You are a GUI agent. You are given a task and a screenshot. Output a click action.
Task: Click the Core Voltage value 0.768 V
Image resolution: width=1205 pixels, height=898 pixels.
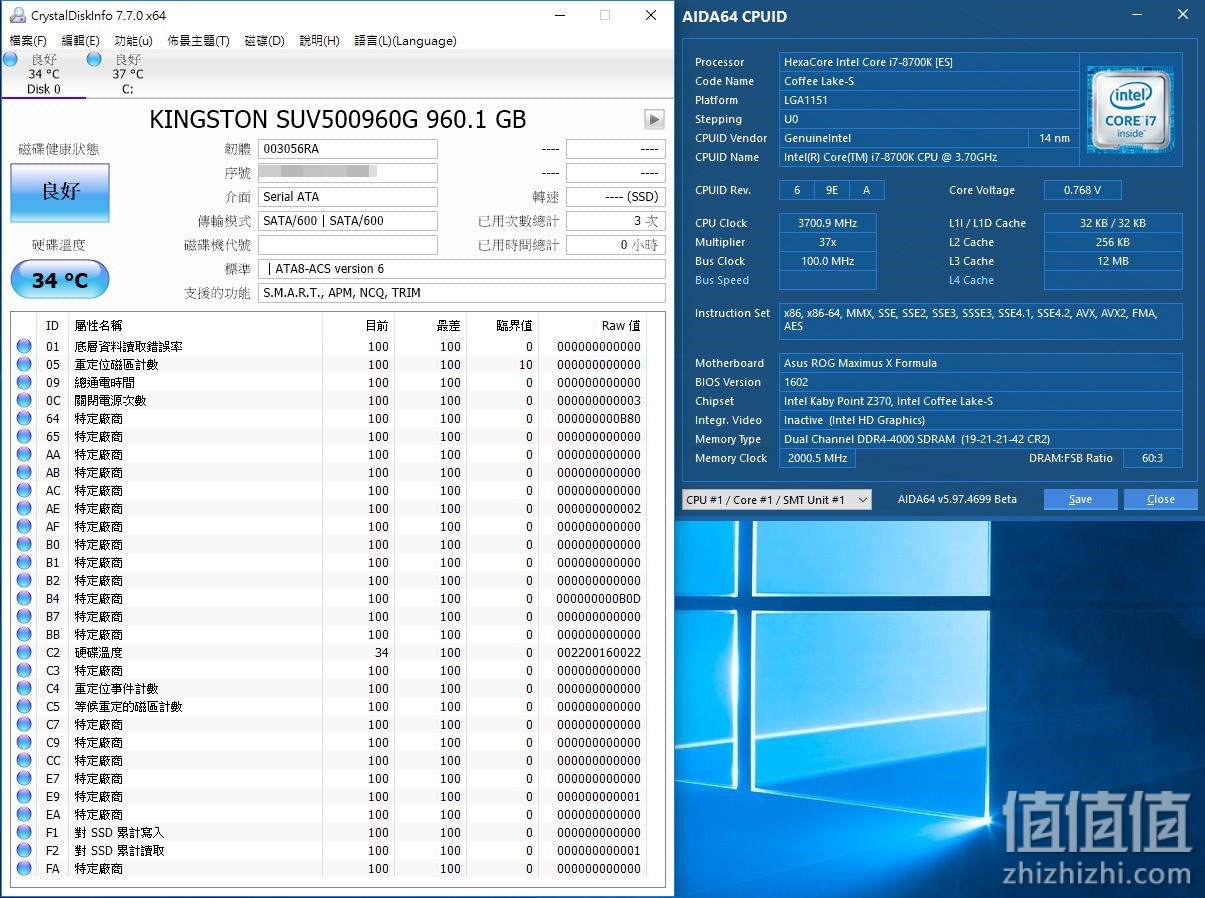tap(1082, 190)
